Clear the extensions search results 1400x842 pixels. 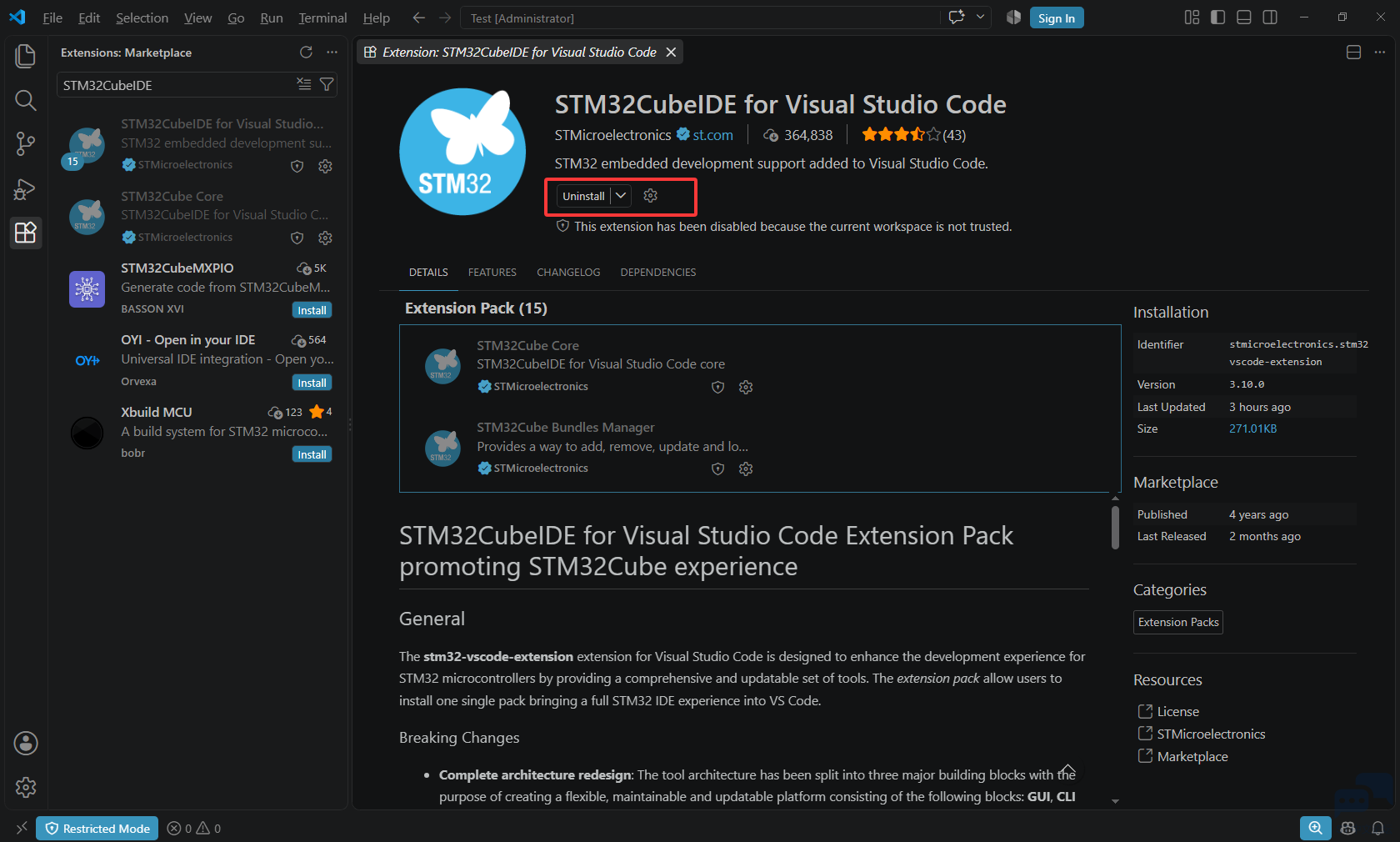point(304,84)
